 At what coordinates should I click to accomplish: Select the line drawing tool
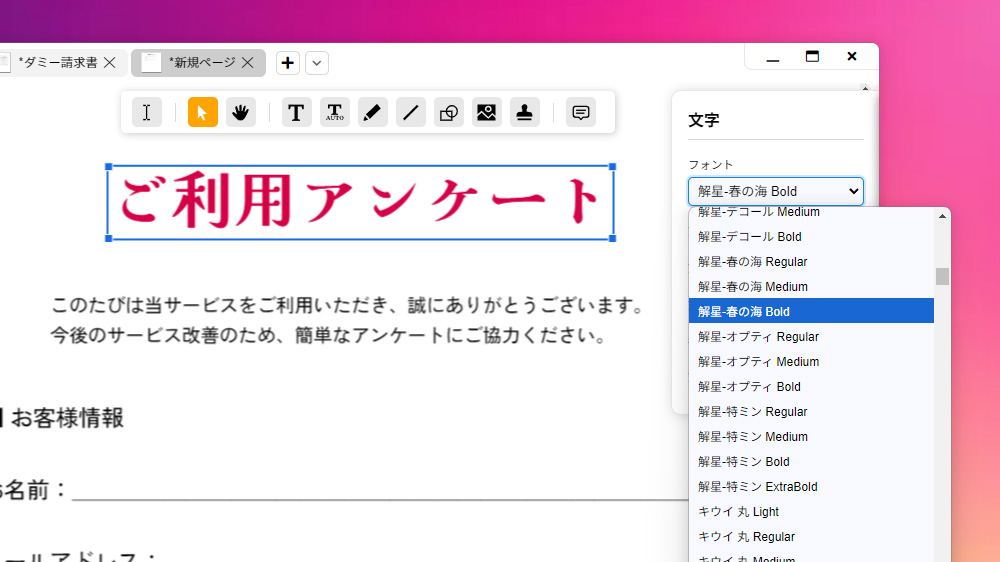[x=410, y=113]
